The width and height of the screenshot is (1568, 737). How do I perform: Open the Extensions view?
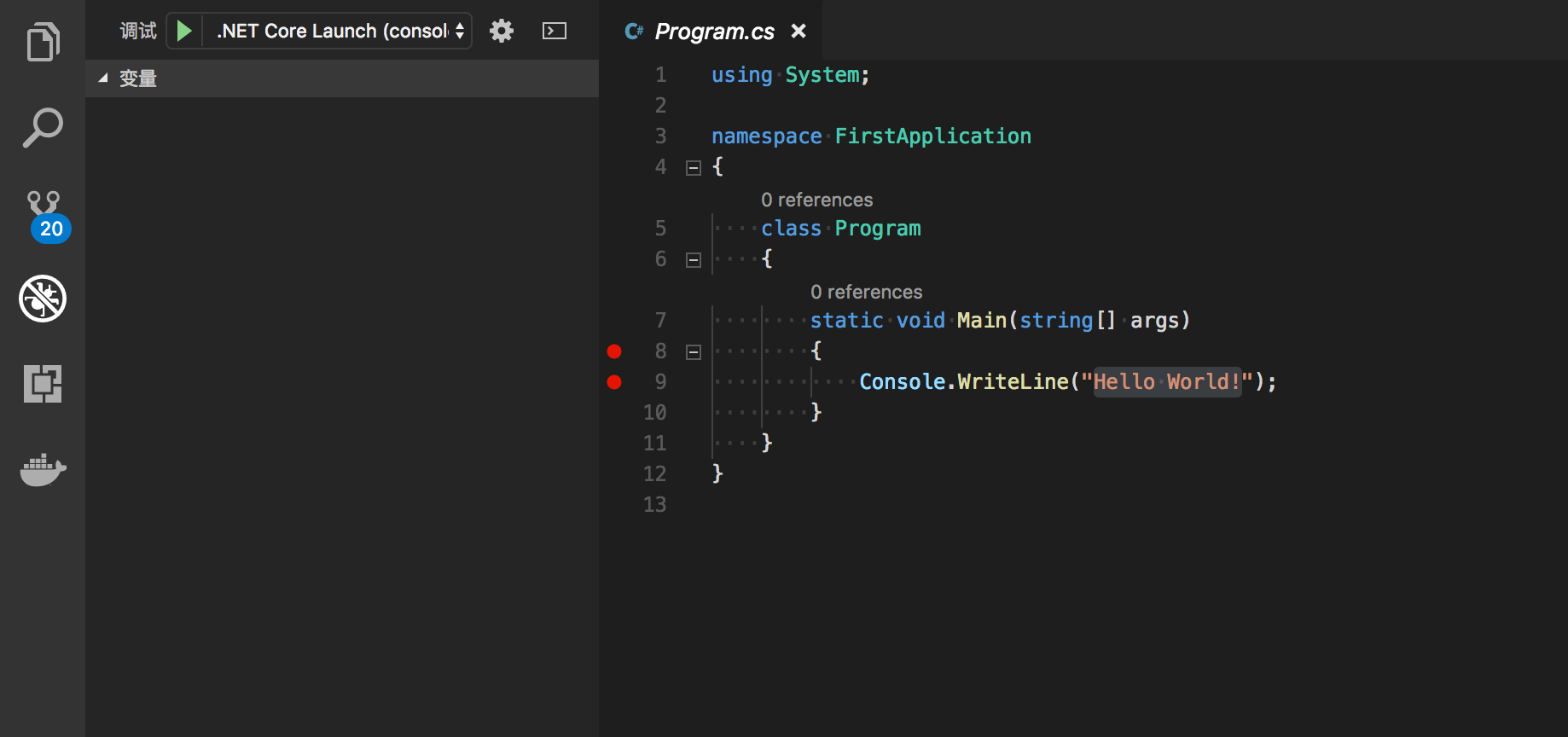tap(43, 384)
